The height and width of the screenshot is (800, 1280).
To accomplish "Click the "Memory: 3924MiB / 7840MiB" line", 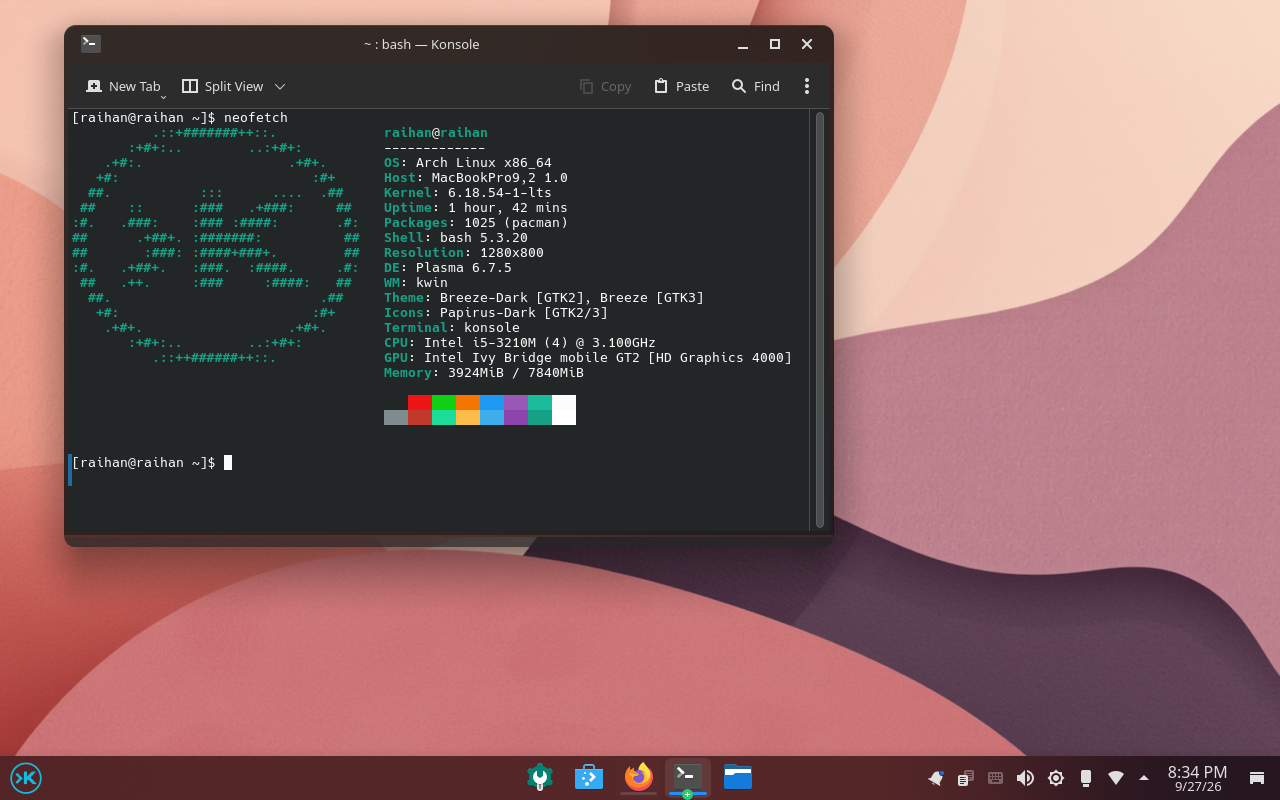I will point(484,373).
